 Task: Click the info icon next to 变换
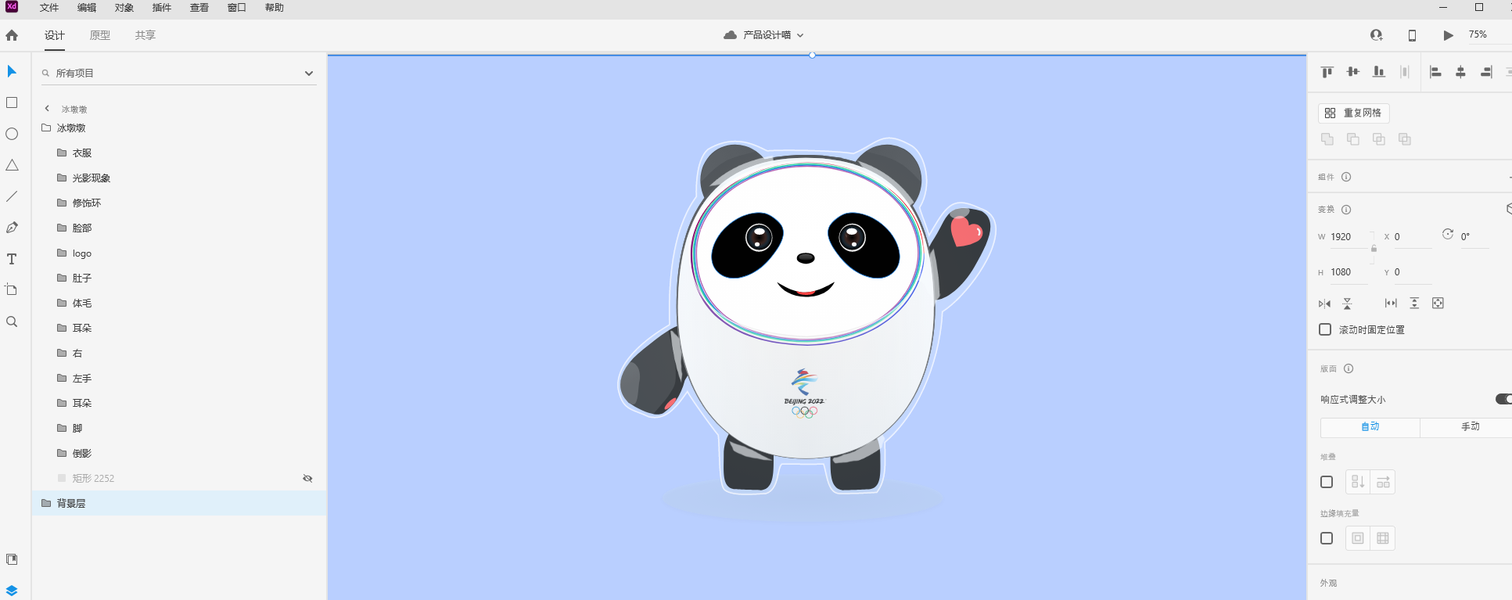click(1346, 210)
